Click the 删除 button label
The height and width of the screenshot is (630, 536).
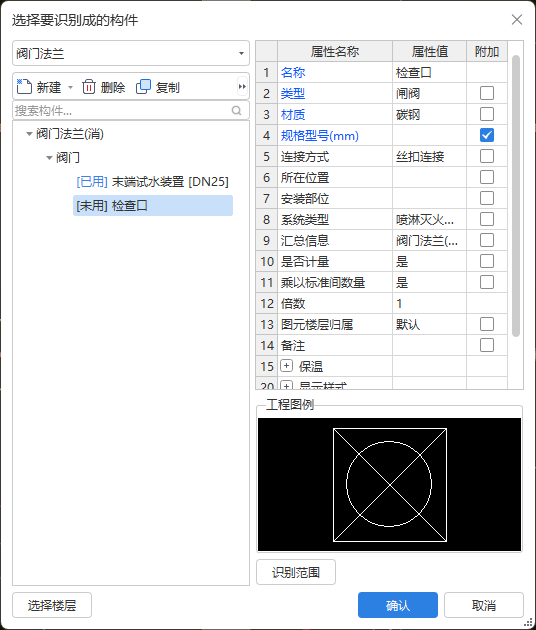click(113, 87)
